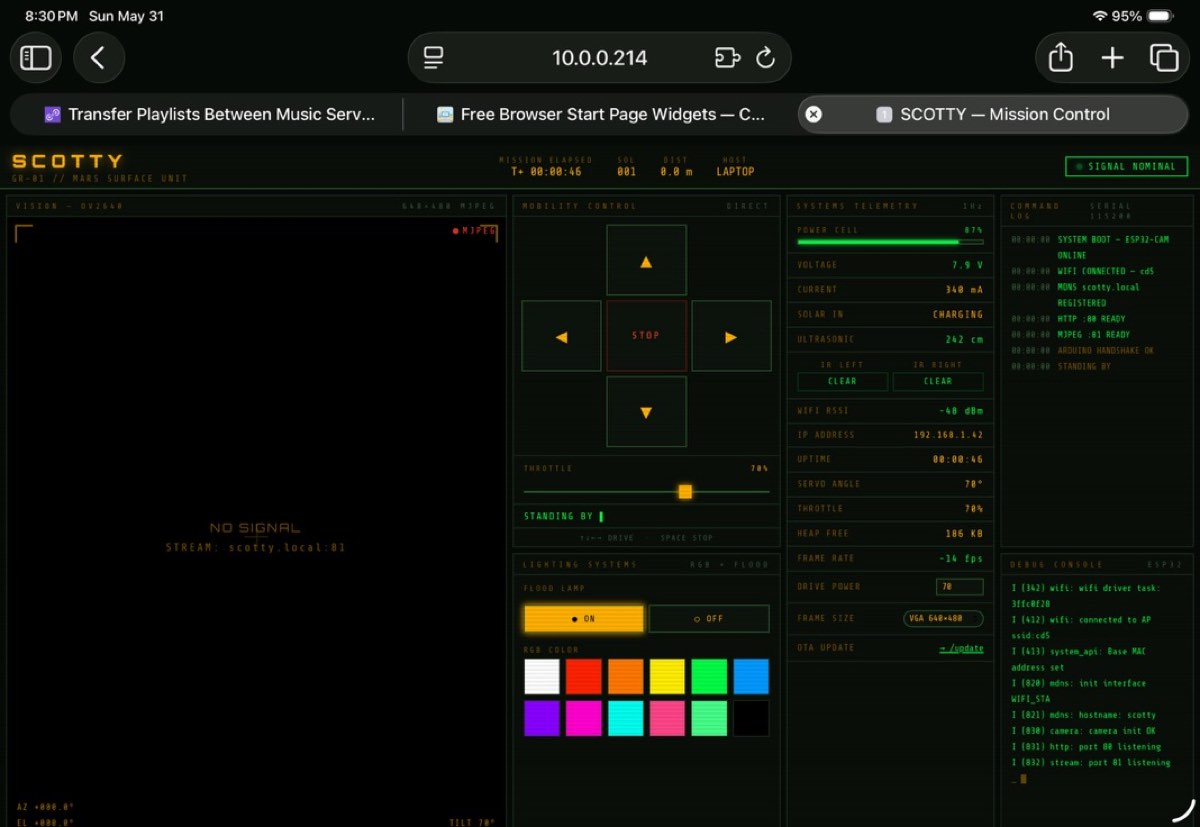Image resolution: width=1200 pixels, height=827 pixels.
Task: Pick the red RGB color swatch
Action: (584, 677)
